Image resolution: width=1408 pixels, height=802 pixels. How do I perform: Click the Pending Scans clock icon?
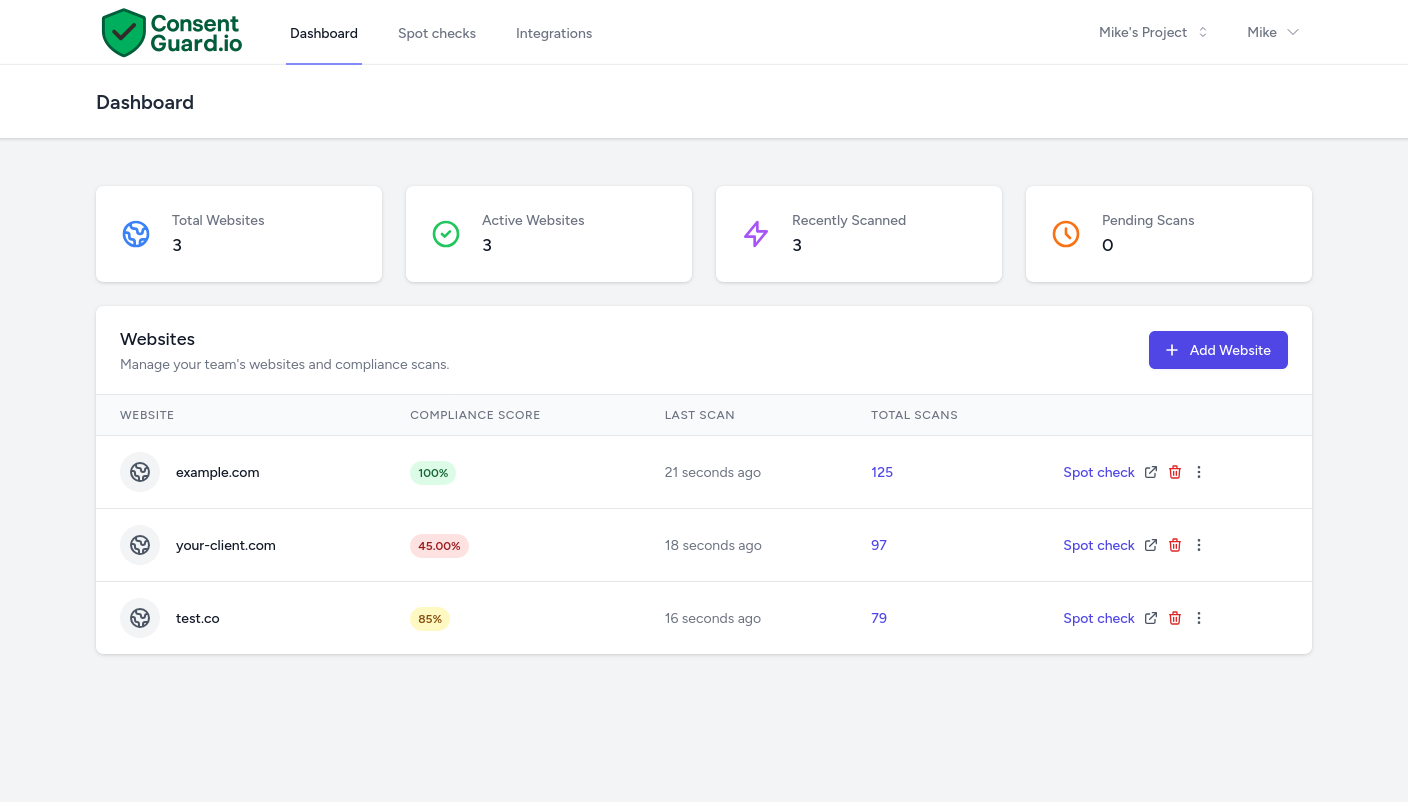tap(1066, 234)
